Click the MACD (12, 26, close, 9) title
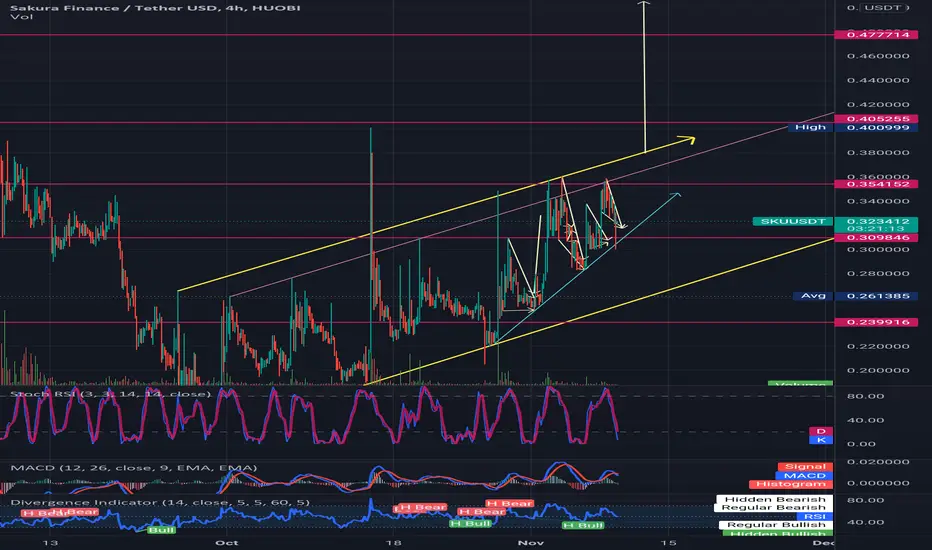 (134, 468)
